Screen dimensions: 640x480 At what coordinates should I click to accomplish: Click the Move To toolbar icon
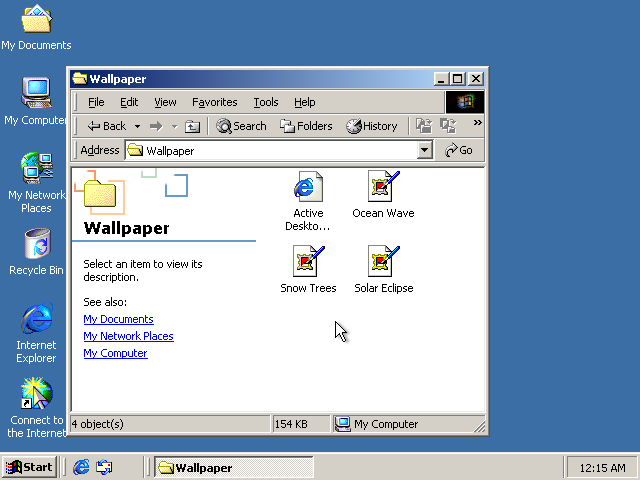click(424, 126)
